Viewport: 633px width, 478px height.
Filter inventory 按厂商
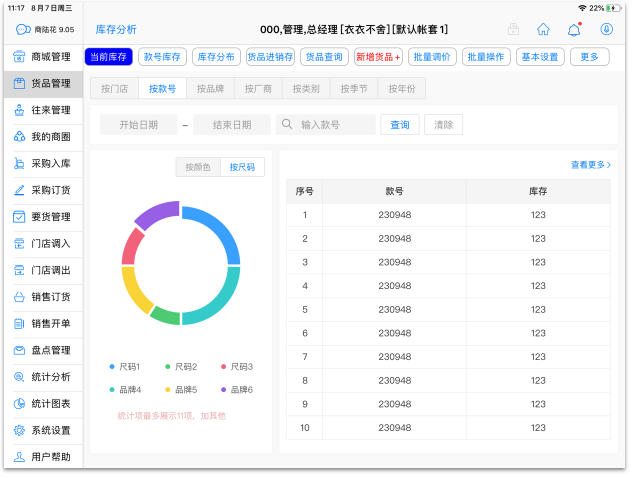click(258, 89)
